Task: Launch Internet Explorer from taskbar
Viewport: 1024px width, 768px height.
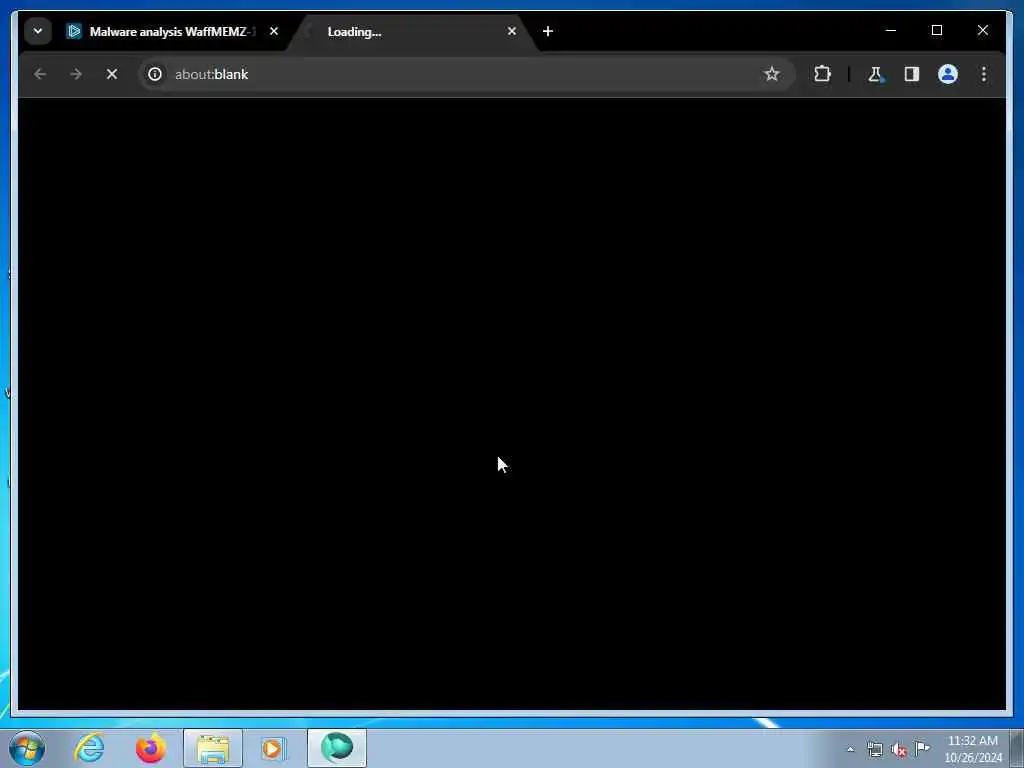Action: tap(89, 748)
